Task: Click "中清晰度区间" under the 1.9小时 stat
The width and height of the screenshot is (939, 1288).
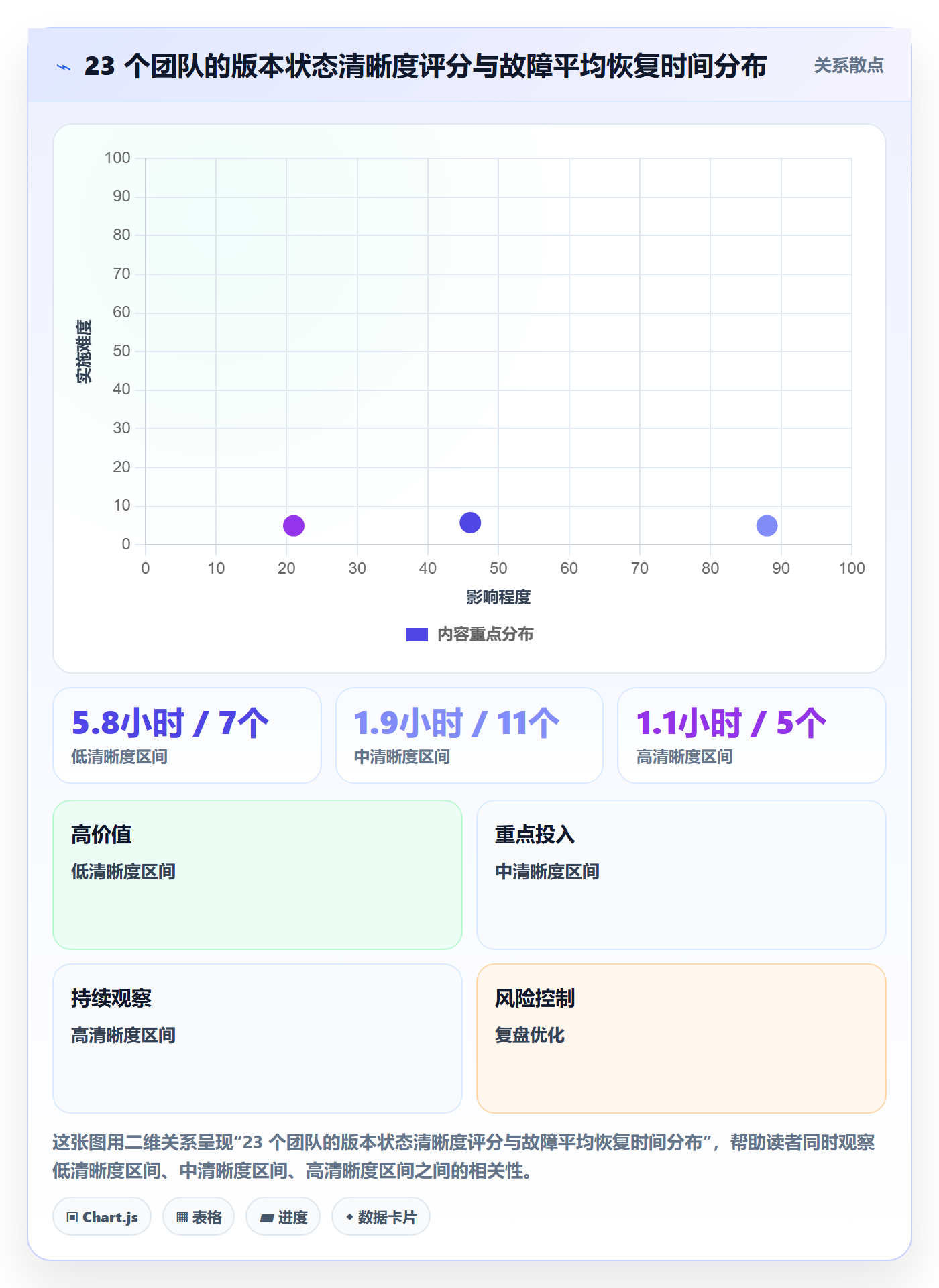Action: tap(402, 757)
